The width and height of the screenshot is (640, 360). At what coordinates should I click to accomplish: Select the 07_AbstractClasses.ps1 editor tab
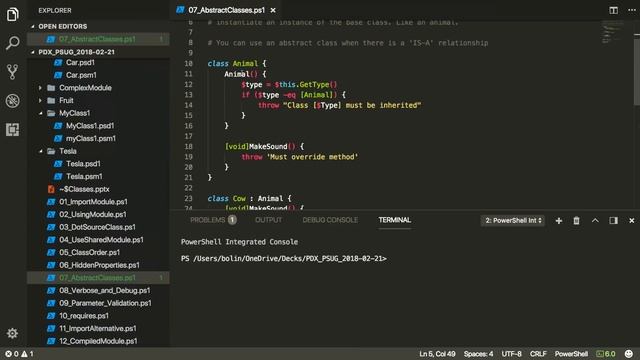tap(226, 10)
